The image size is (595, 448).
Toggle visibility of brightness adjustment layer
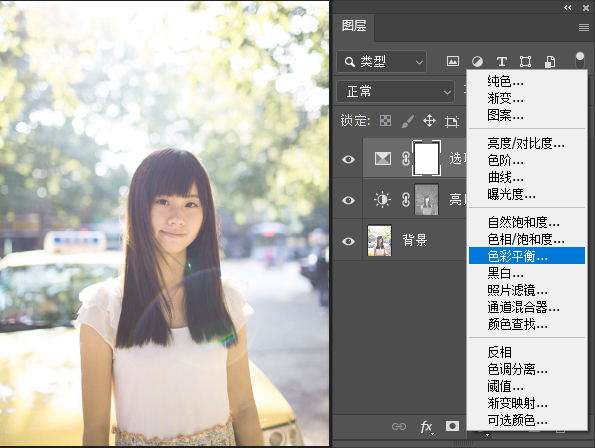point(348,200)
